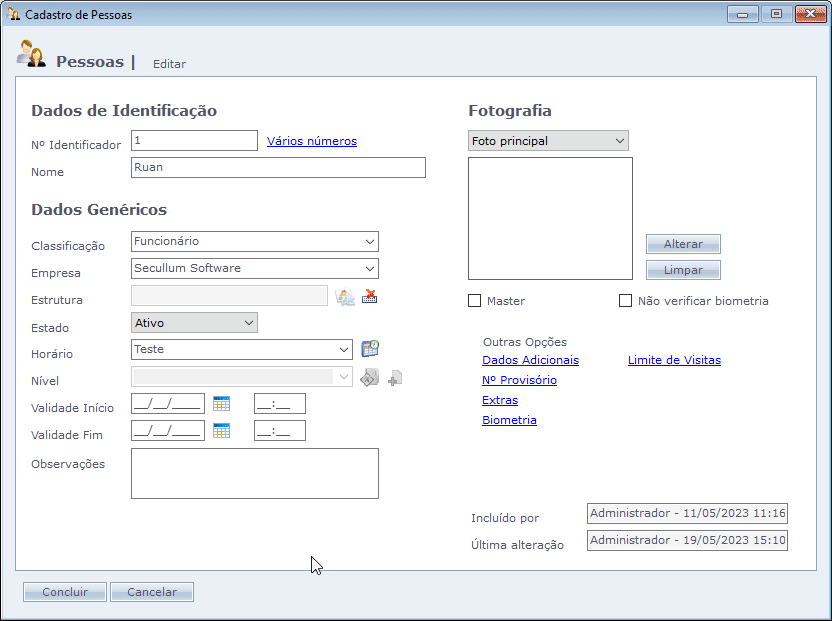Image resolution: width=832 pixels, height=621 pixels.
Task: Open the Empresa dropdown list
Action: 370,269
